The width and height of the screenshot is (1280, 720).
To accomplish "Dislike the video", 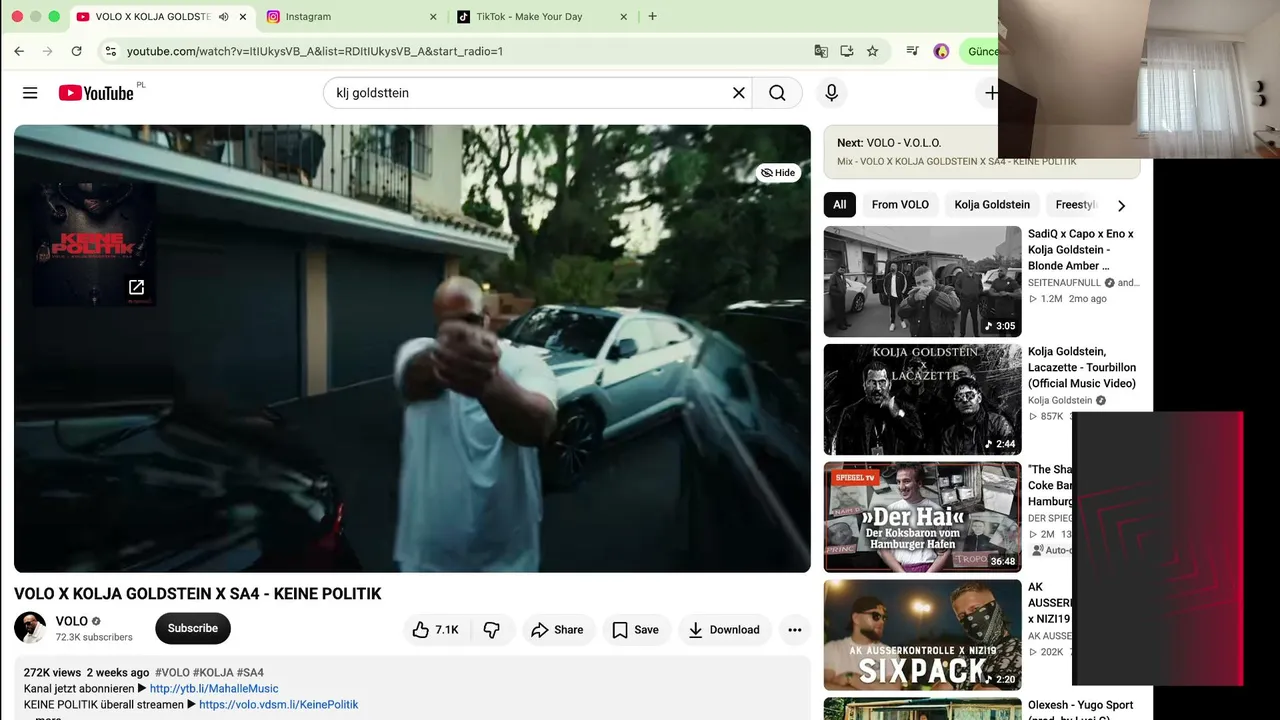I will coord(492,630).
